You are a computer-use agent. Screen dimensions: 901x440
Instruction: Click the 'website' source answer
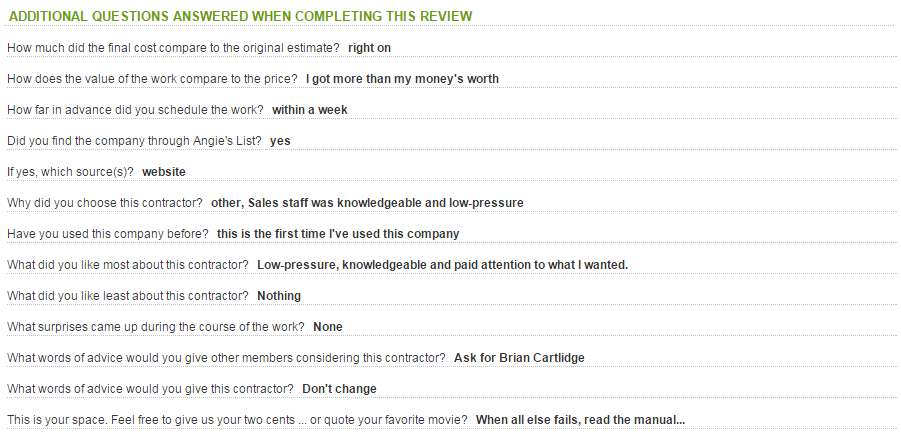tap(164, 172)
